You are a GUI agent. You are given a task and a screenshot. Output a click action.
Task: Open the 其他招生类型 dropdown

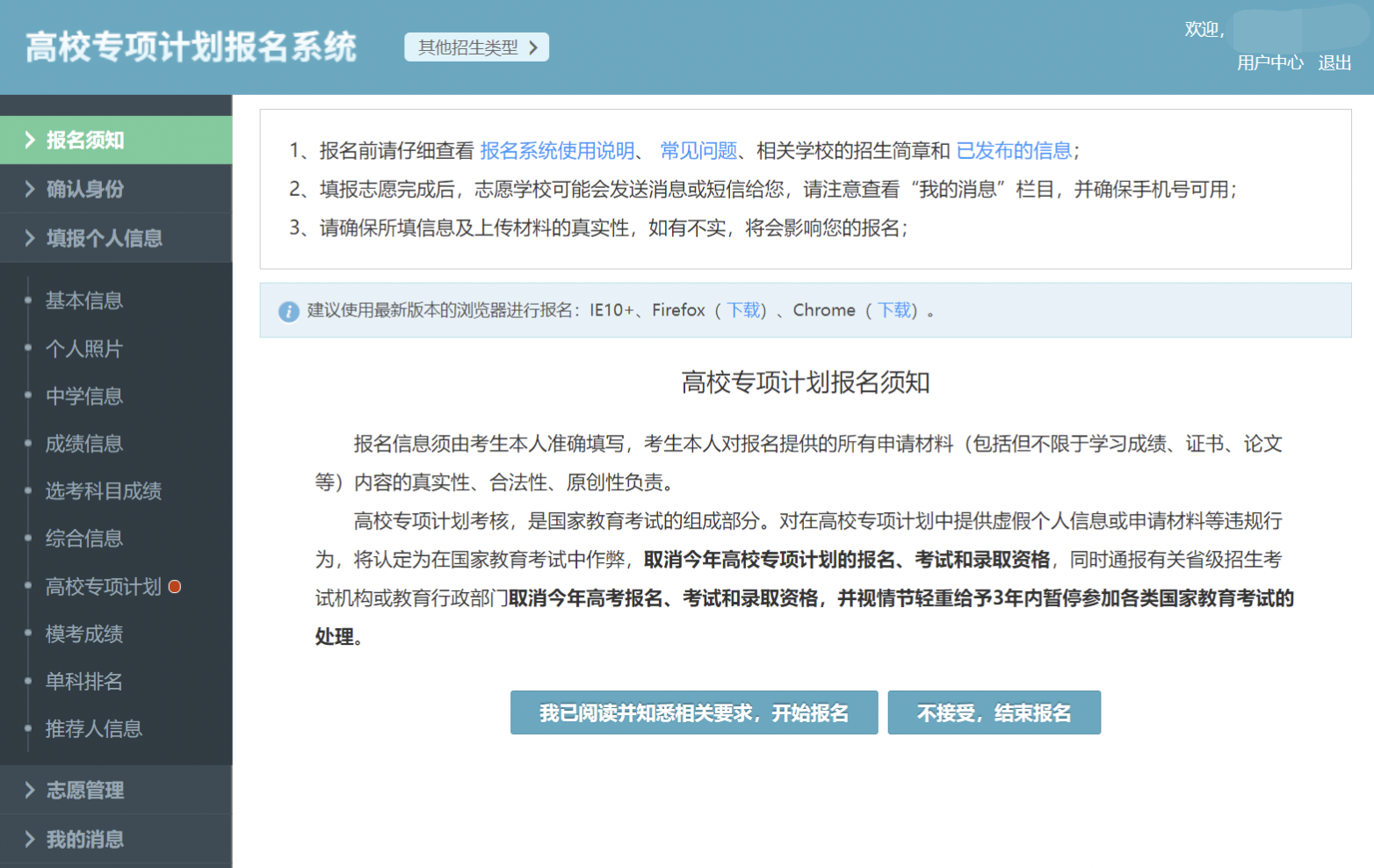pos(476,47)
